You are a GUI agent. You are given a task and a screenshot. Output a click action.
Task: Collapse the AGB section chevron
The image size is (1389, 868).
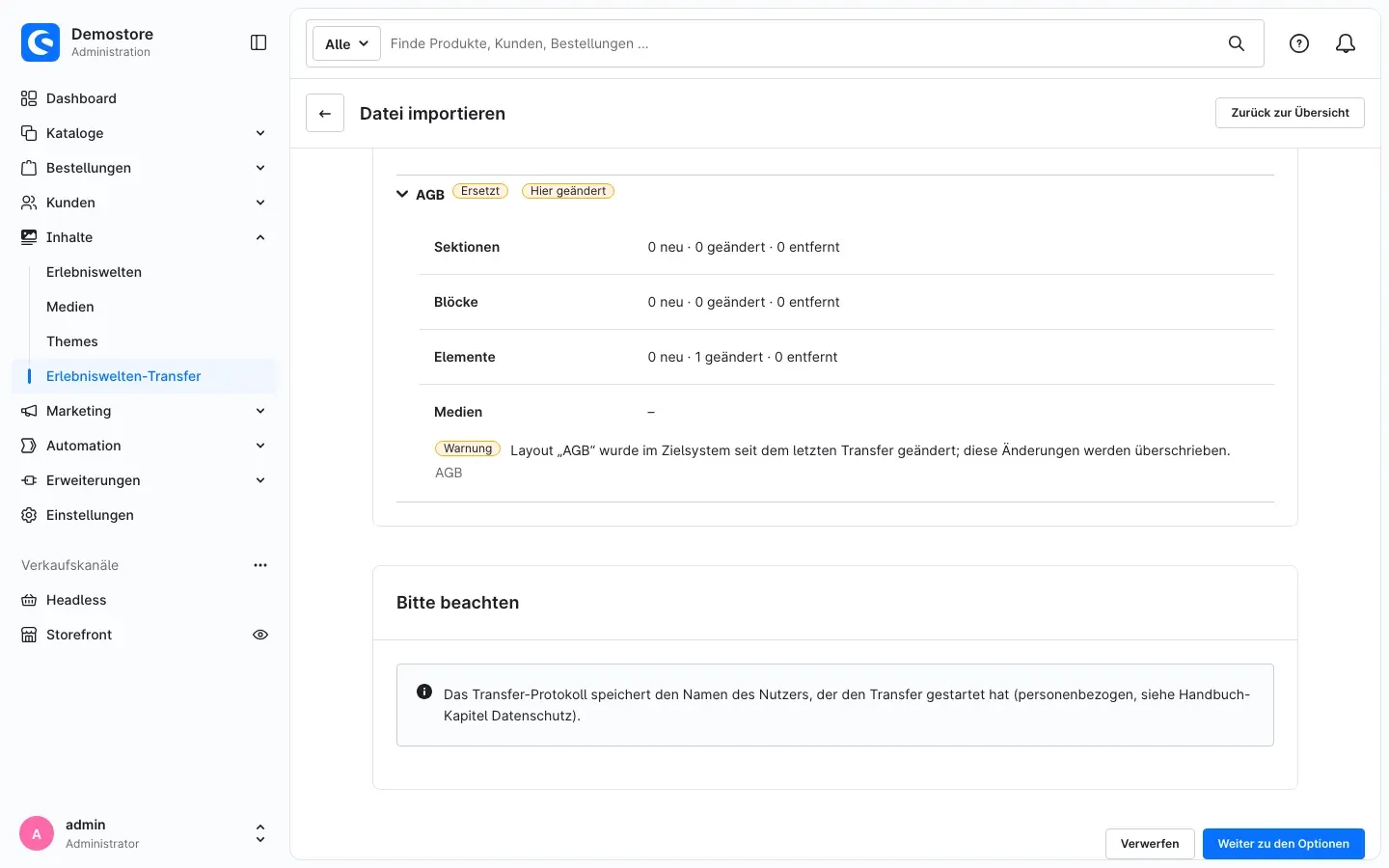click(402, 194)
